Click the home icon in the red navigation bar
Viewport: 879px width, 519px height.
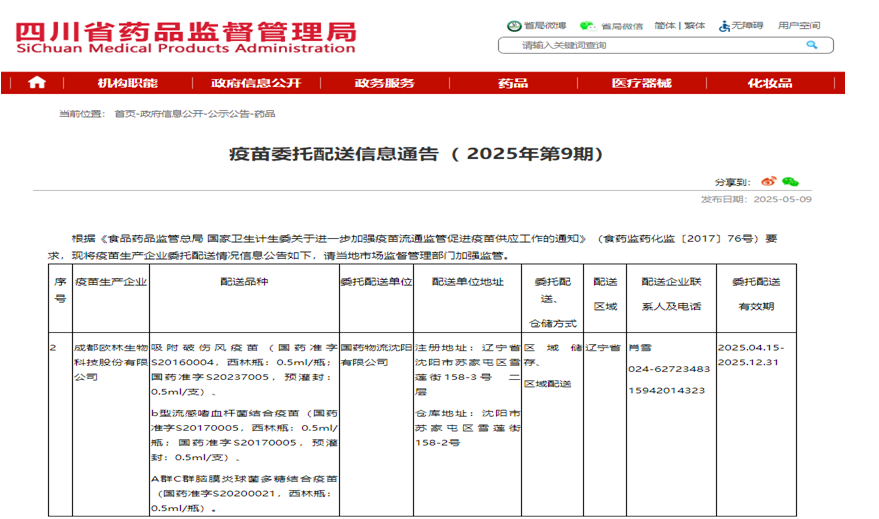click(37, 83)
